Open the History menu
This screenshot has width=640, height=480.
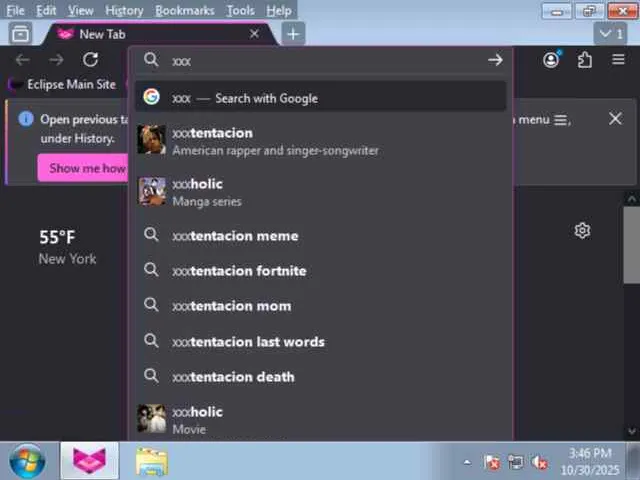[124, 10]
